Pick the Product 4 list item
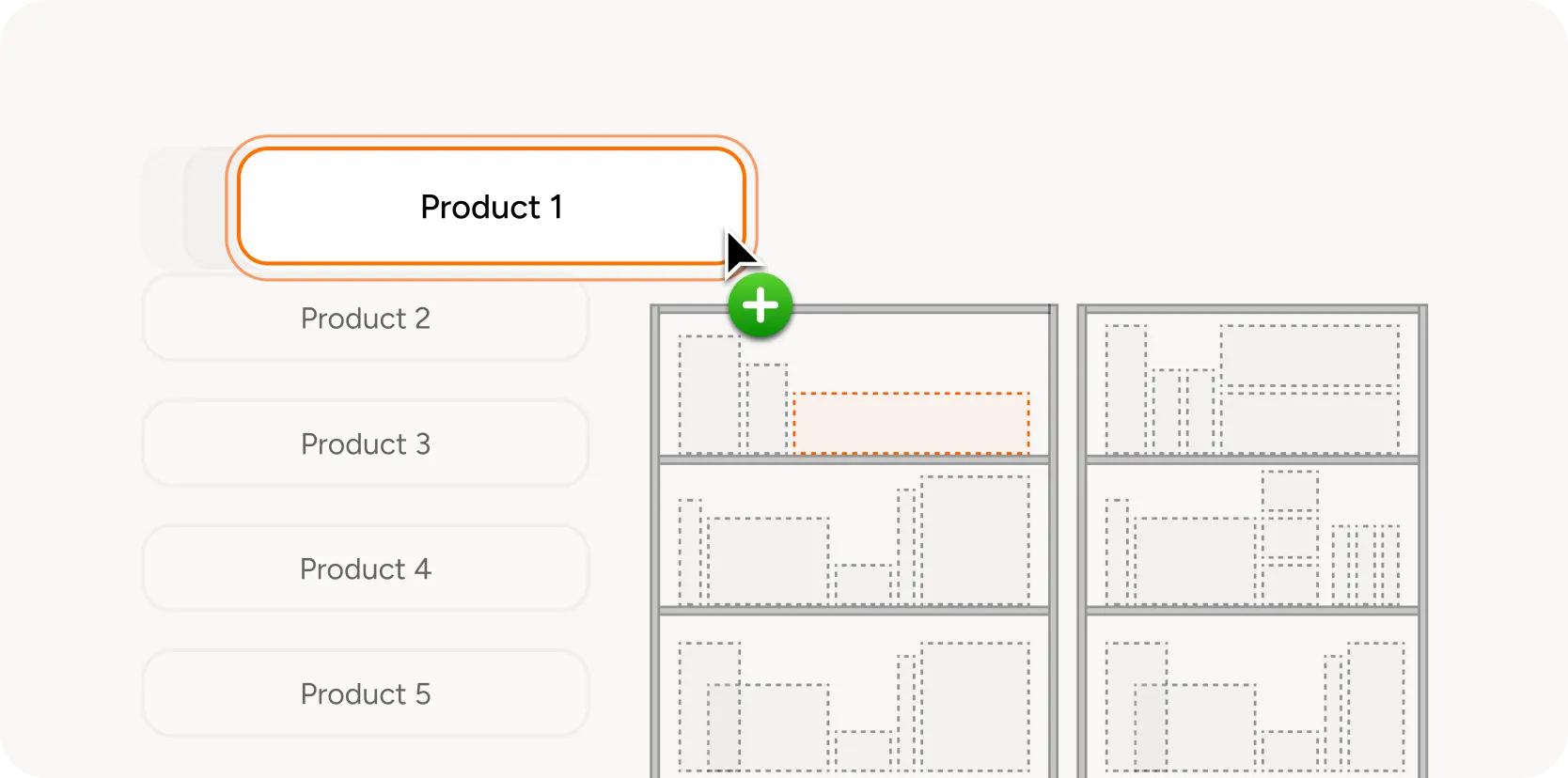The image size is (1568, 778). pyautogui.click(x=366, y=568)
